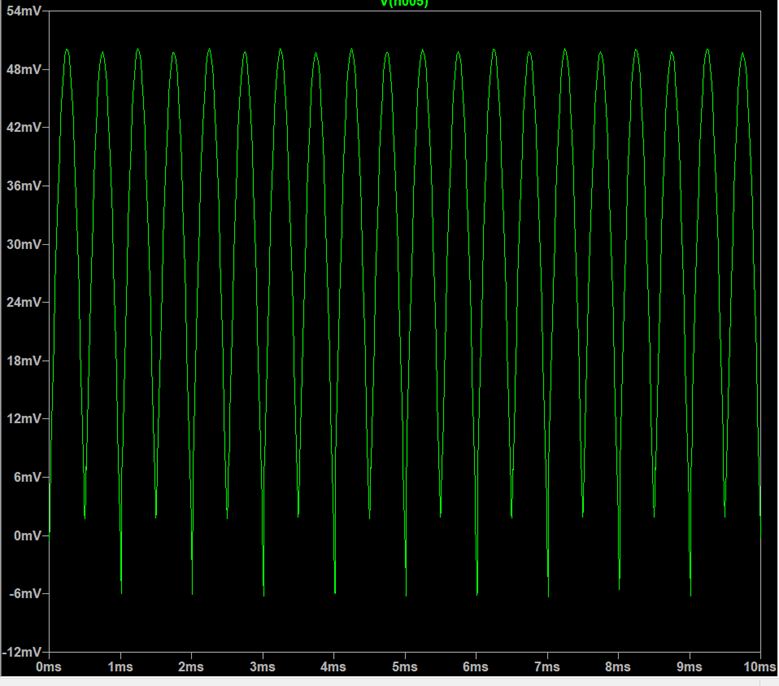The width and height of the screenshot is (779, 686).
Task: Click the 48mV vertical axis label
Action: 23,70
